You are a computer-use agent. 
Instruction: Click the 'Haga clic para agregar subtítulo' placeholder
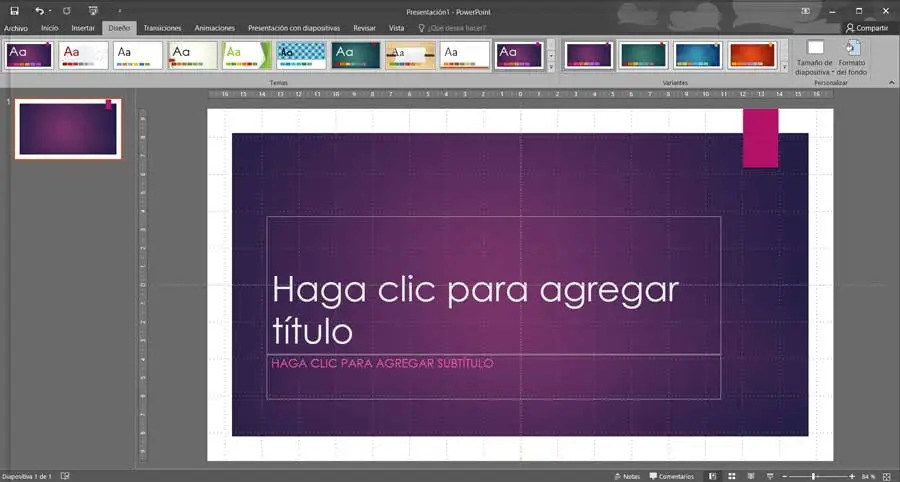point(494,376)
